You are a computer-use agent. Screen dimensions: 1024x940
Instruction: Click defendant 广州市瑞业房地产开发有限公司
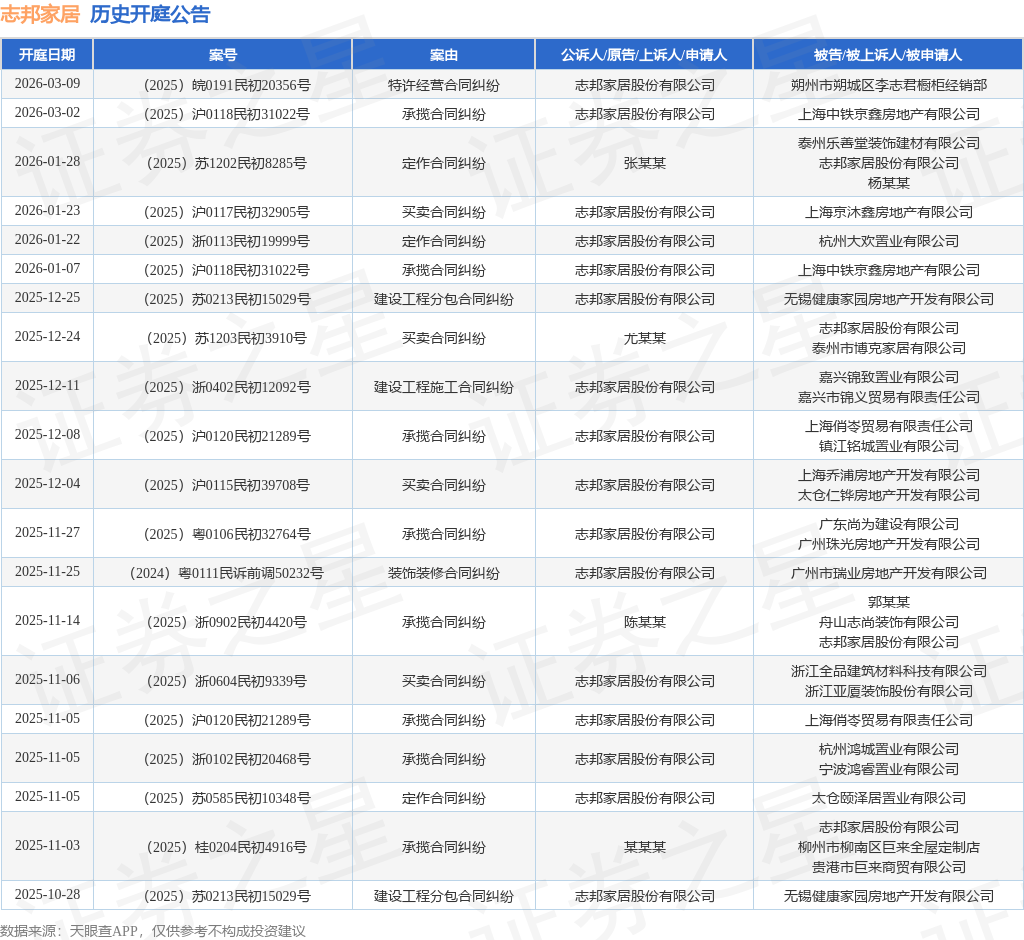(889, 574)
